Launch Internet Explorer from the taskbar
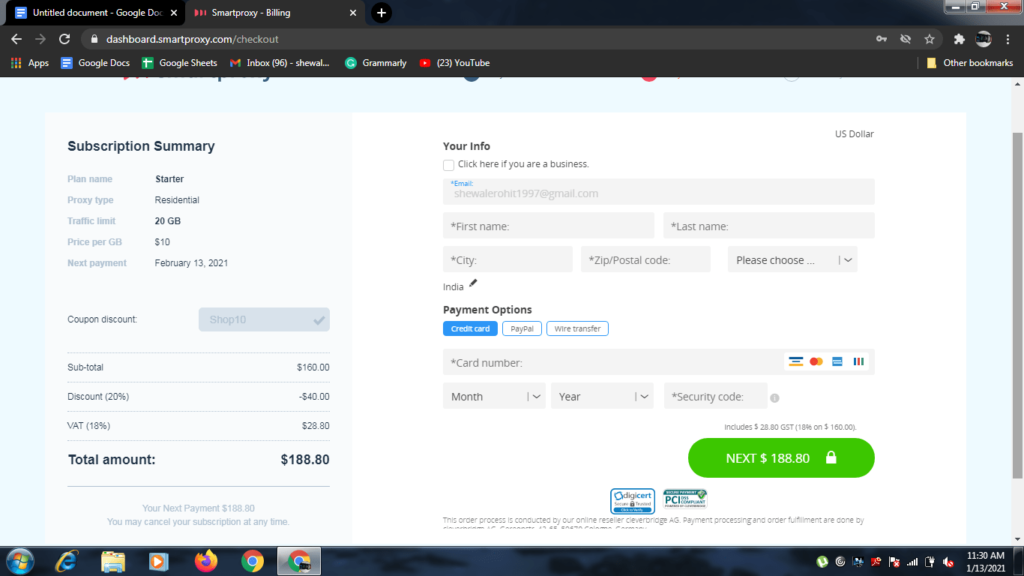The height and width of the screenshot is (576, 1024). tap(67, 562)
